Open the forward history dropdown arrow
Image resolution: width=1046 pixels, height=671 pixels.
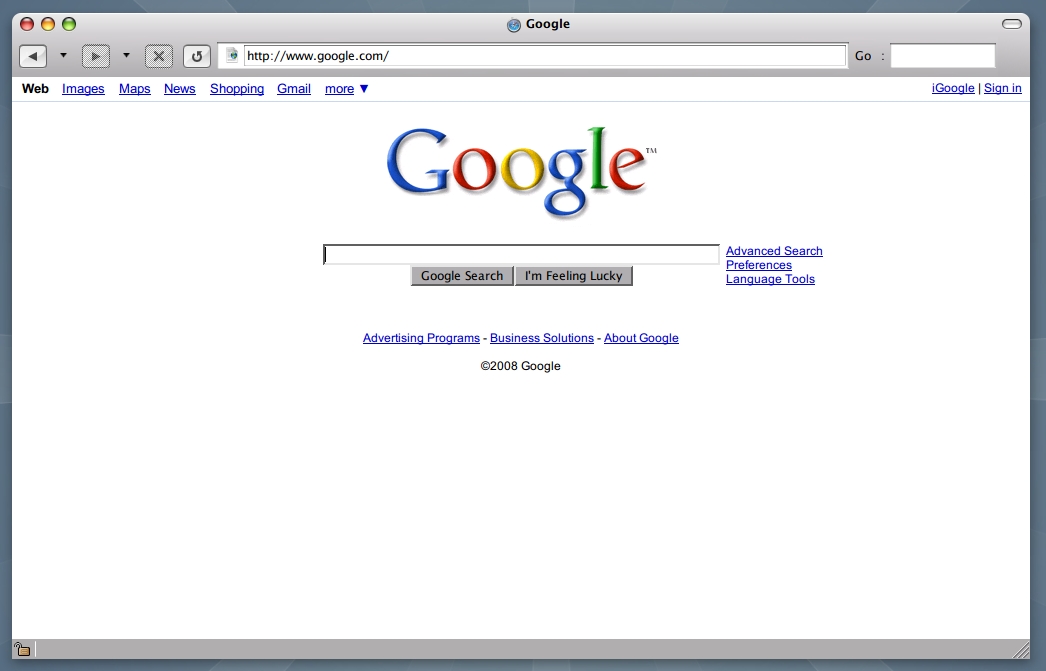point(126,55)
